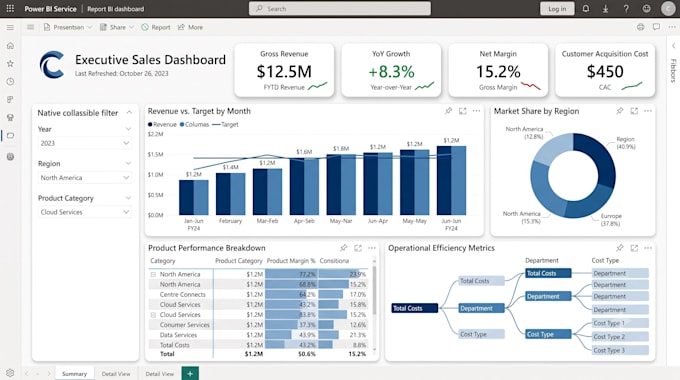Add a new page with plus button
680x380 pixels.
[190, 373]
